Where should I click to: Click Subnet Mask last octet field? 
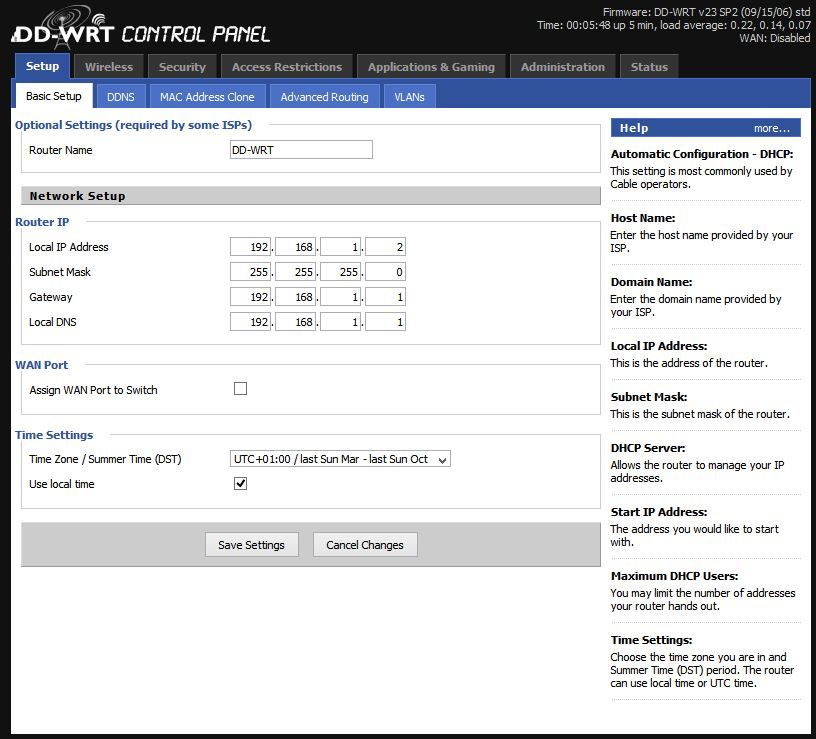tap(385, 272)
